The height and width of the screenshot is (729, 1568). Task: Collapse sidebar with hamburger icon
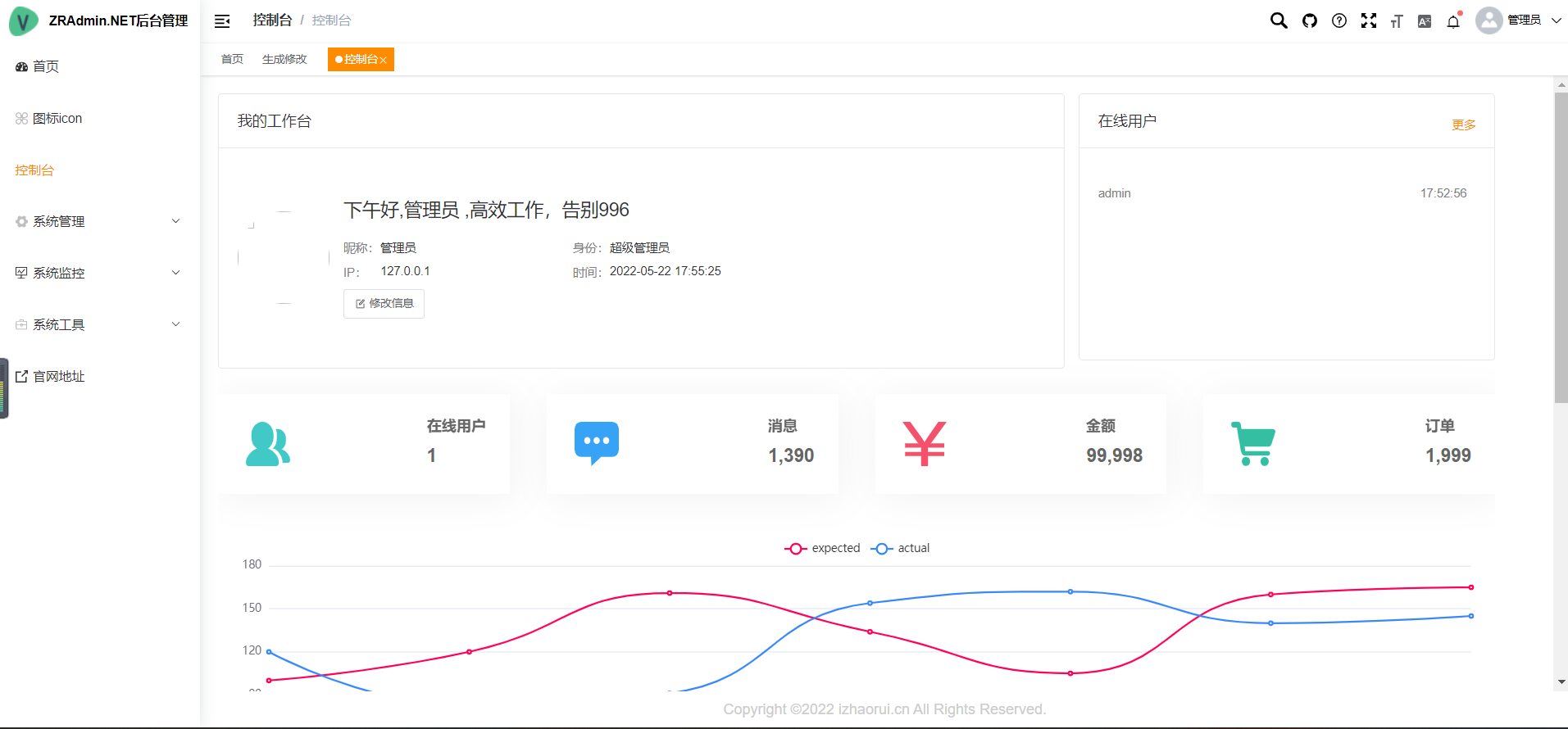tap(222, 21)
